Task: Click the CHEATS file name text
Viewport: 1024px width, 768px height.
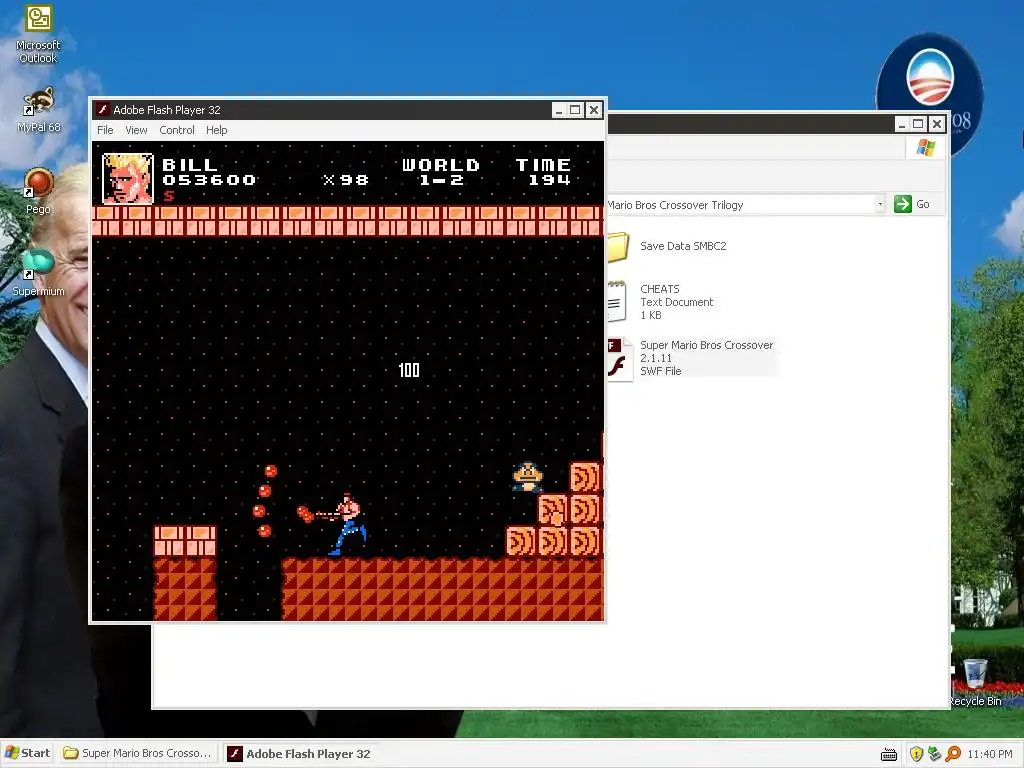Action: [x=660, y=289]
